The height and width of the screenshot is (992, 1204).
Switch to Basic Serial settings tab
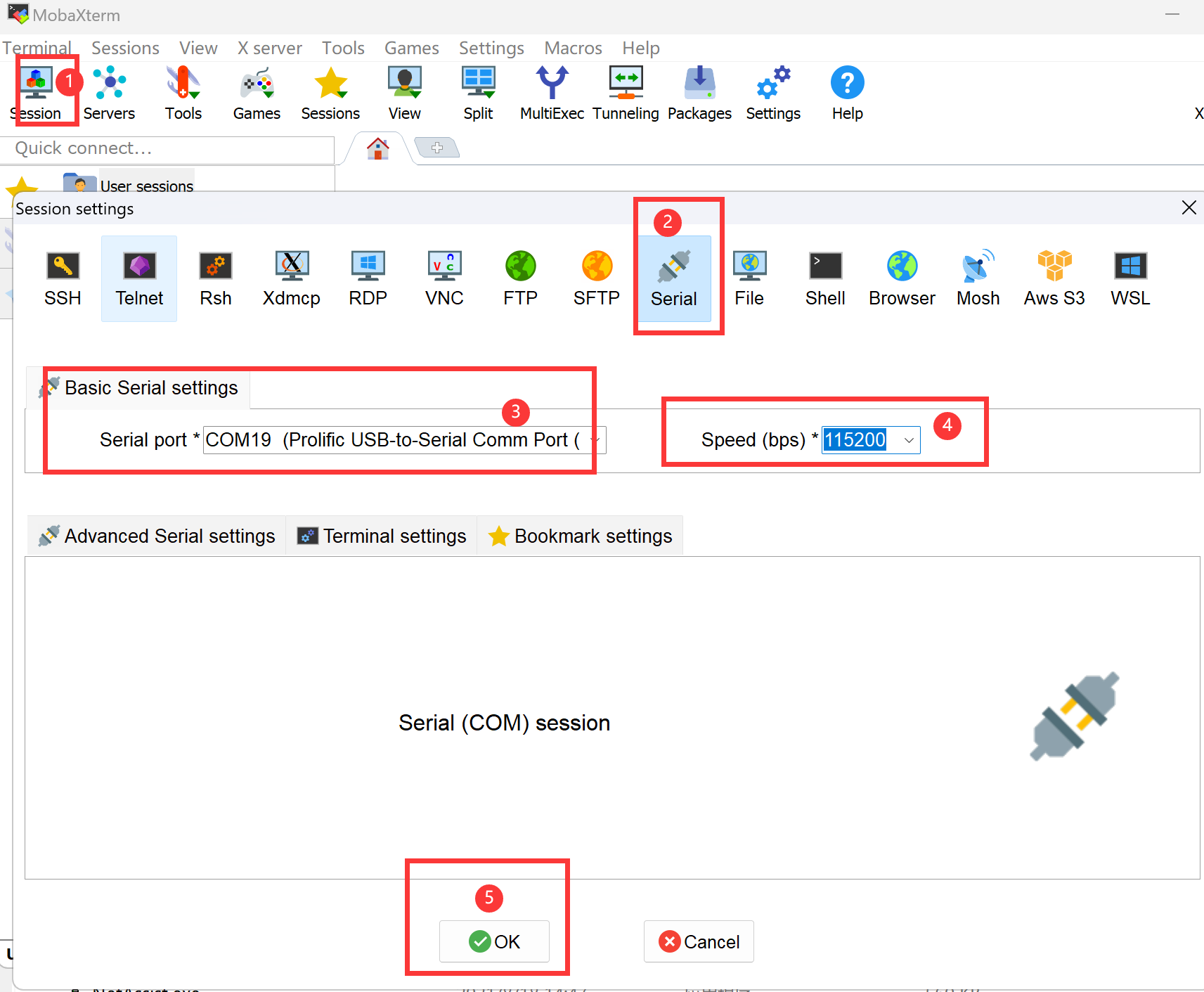138,388
